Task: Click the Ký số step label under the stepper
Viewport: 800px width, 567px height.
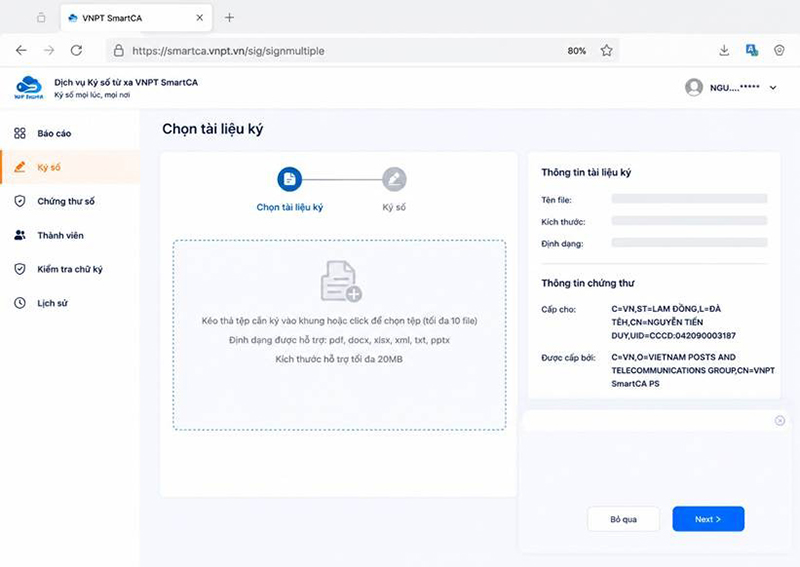Action: pyautogui.click(x=394, y=207)
